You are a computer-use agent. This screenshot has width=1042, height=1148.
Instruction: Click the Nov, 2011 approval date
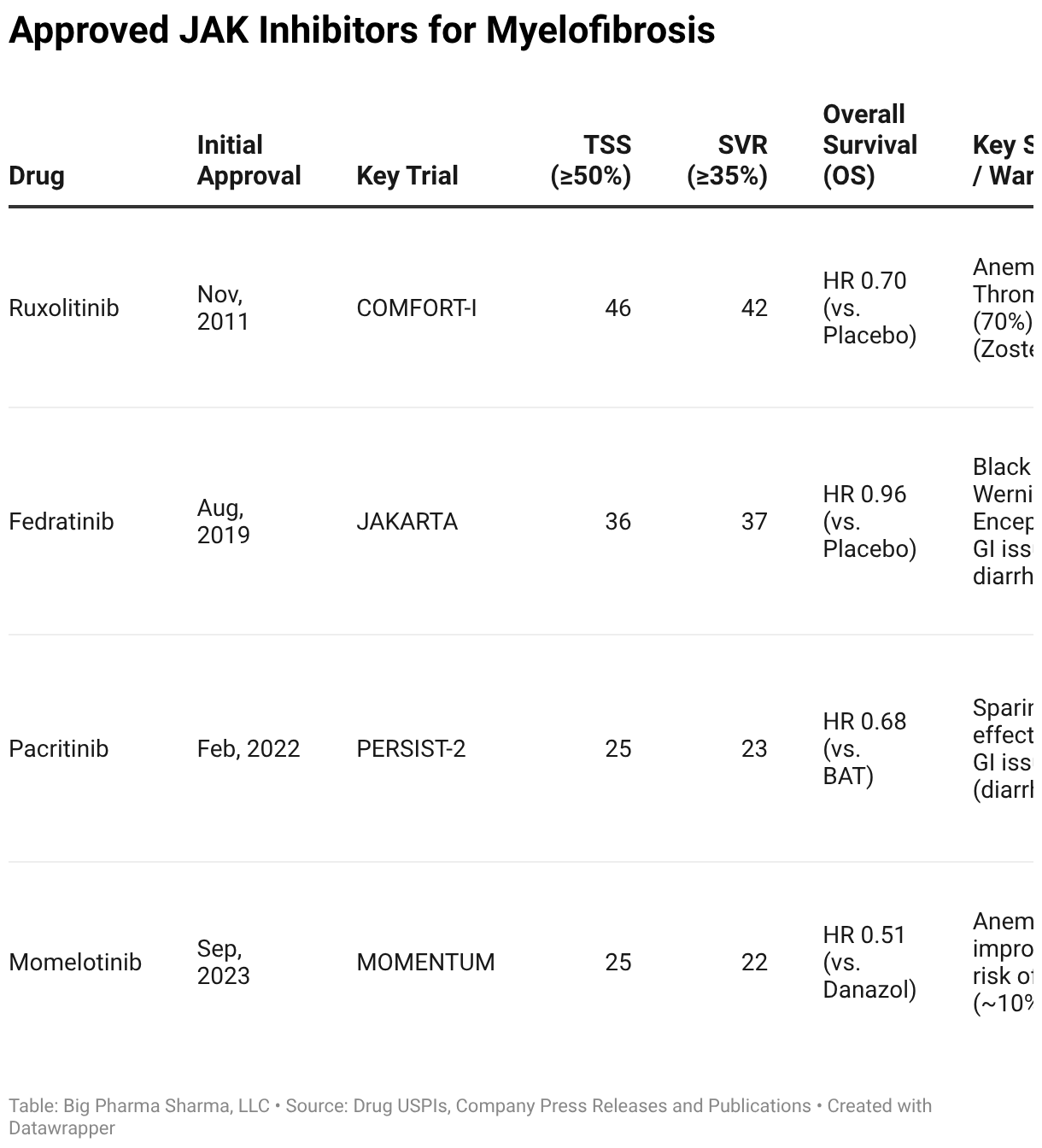(223, 308)
